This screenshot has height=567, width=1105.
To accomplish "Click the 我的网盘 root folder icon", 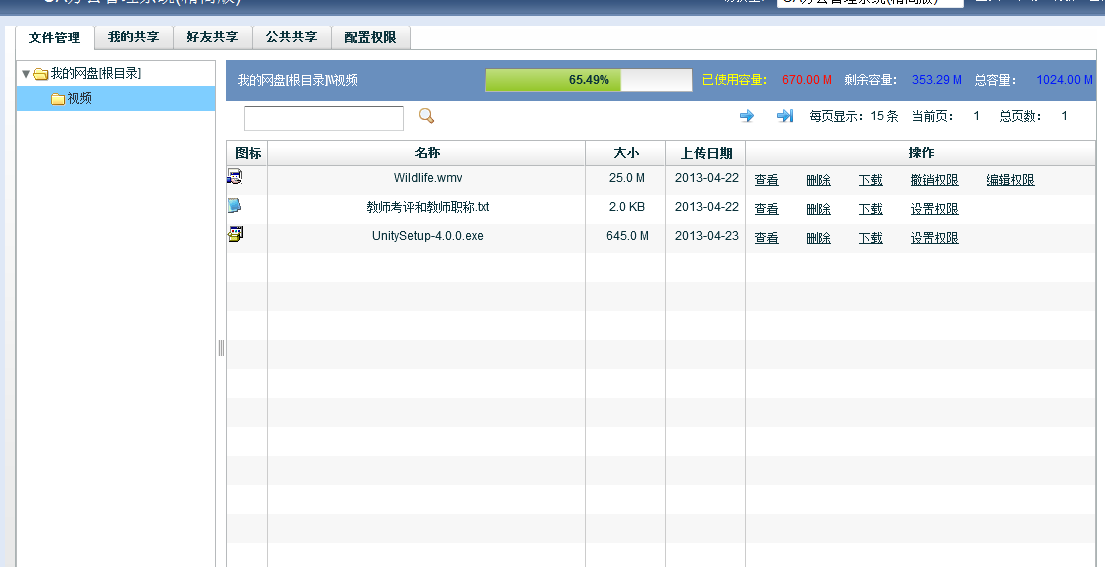I will [41, 74].
